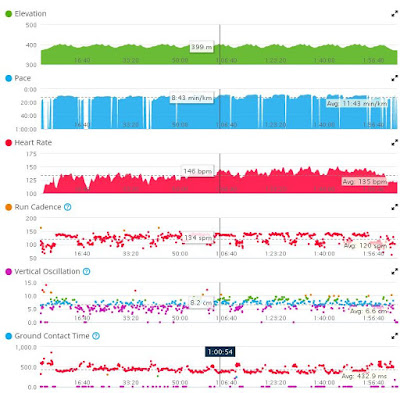
Task: Open the Vertical Oscillation help icon
Action: click(86, 272)
